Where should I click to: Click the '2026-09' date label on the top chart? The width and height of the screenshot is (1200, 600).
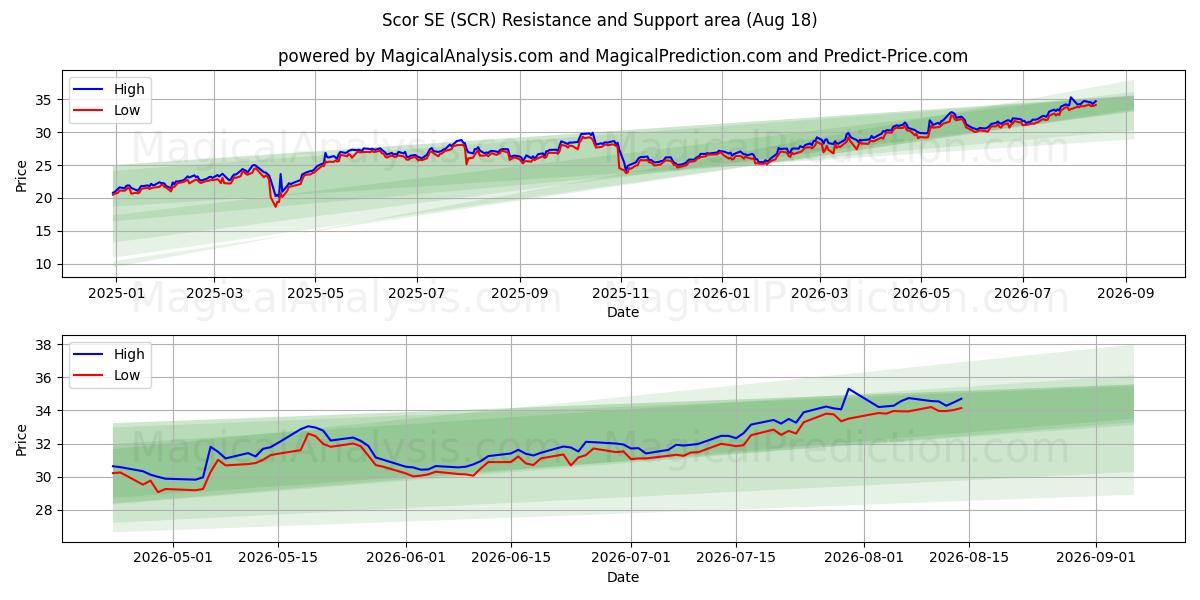pyautogui.click(x=1125, y=293)
